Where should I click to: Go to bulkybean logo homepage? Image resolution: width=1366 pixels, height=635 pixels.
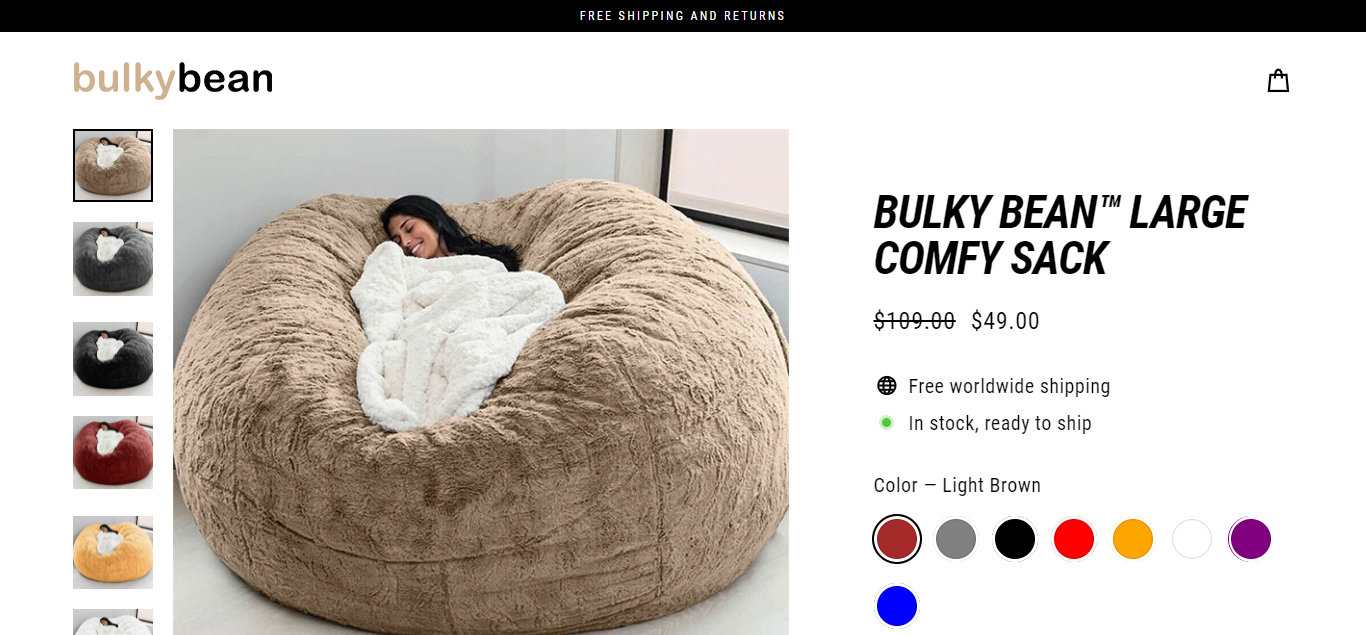coord(173,79)
